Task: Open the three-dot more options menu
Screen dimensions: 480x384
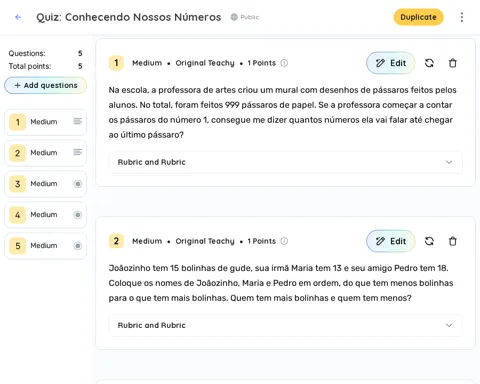Action: pyautogui.click(x=462, y=17)
